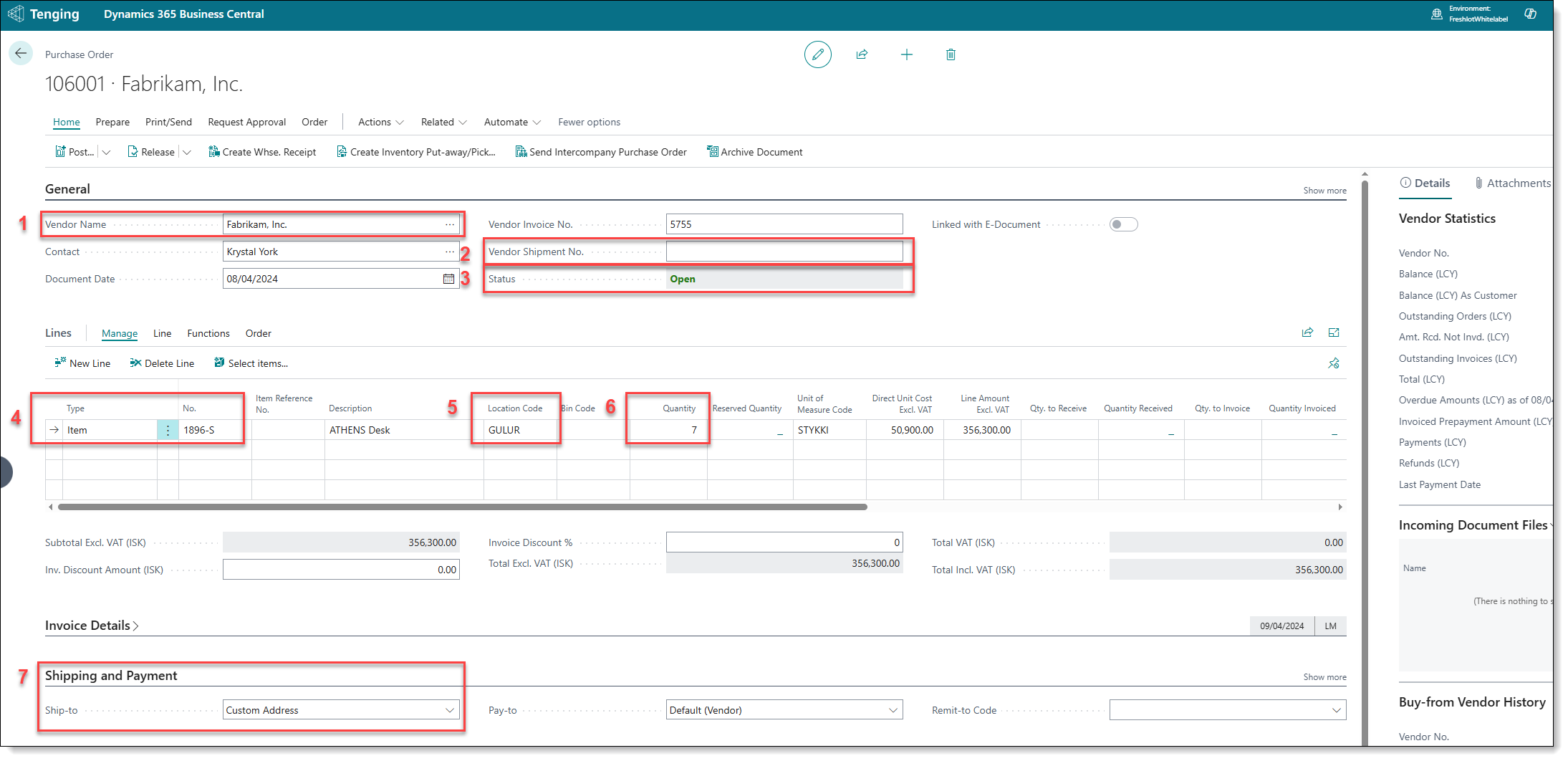This screenshot has width=1568, height=761.
Task: Open the Order menu in Lines
Action: pyautogui.click(x=259, y=333)
